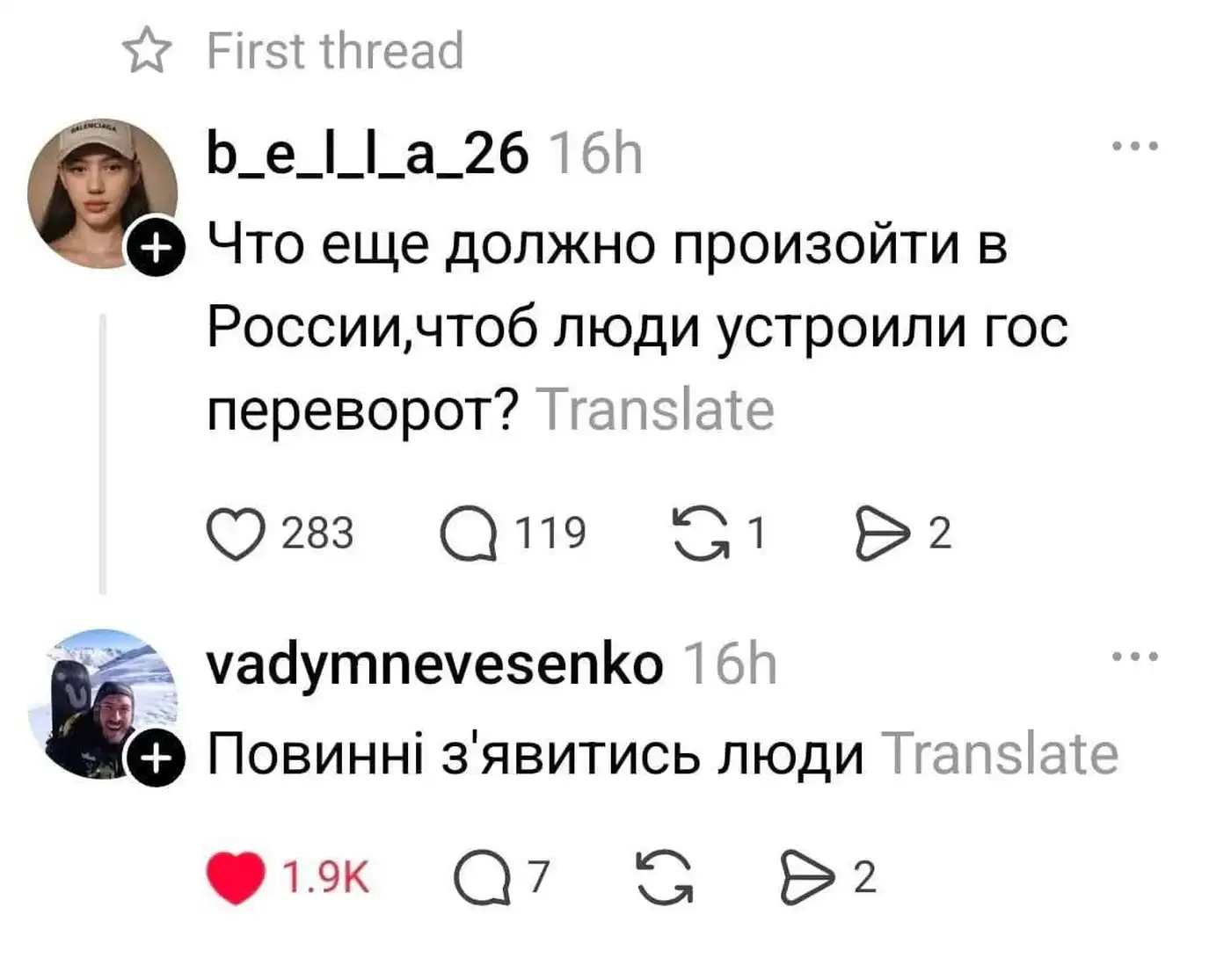Repost the b_e_l_l_a_26 post
Screen dimensions: 1231x980
[x=701, y=534]
